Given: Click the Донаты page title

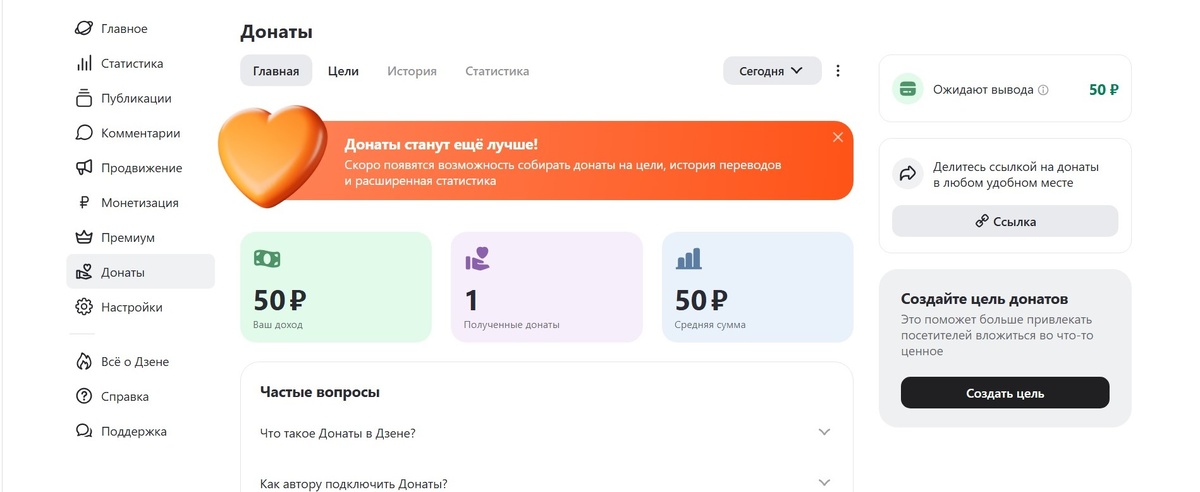Looking at the screenshot, I should coord(277,32).
